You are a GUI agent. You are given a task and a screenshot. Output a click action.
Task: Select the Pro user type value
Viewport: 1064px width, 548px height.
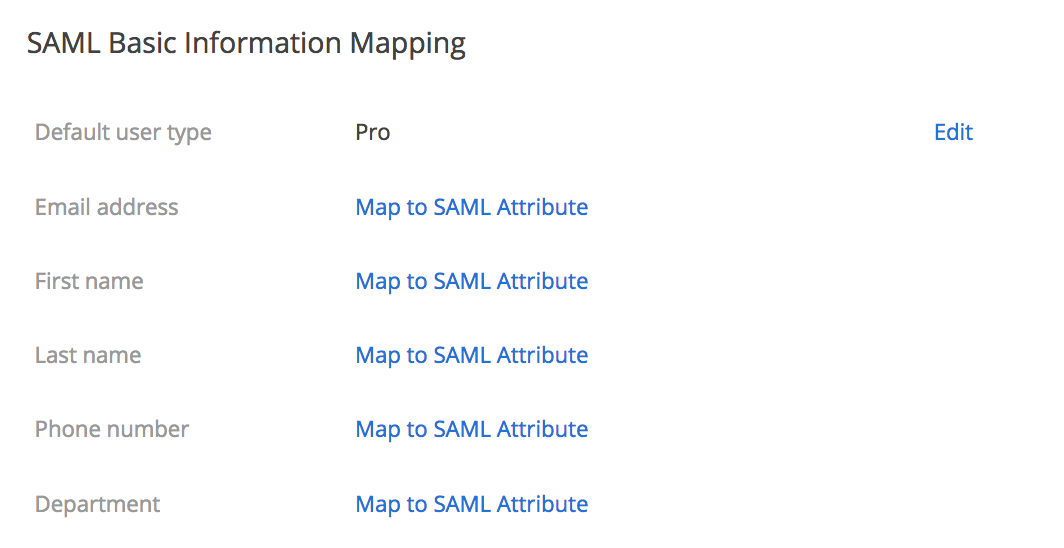[x=372, y=132]
